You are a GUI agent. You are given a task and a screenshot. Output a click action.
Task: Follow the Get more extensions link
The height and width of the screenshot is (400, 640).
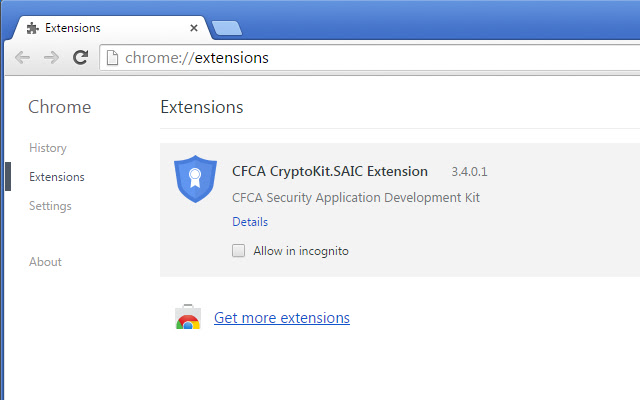(x=282, y=318)
